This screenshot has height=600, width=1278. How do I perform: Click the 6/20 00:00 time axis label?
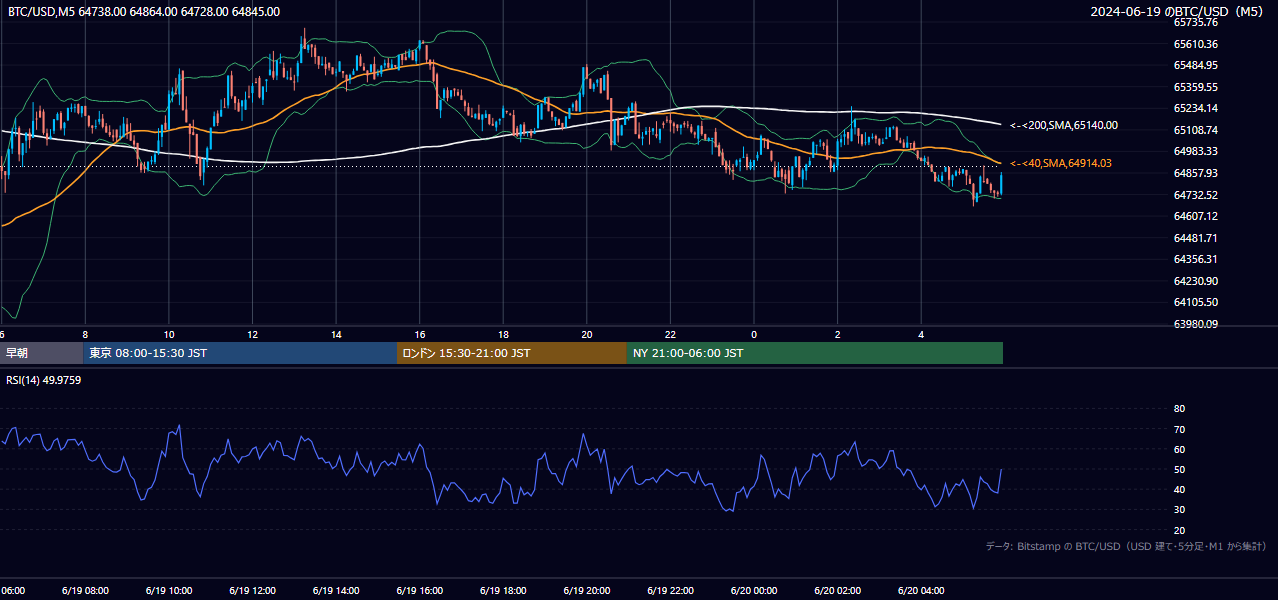pos(754,590)
